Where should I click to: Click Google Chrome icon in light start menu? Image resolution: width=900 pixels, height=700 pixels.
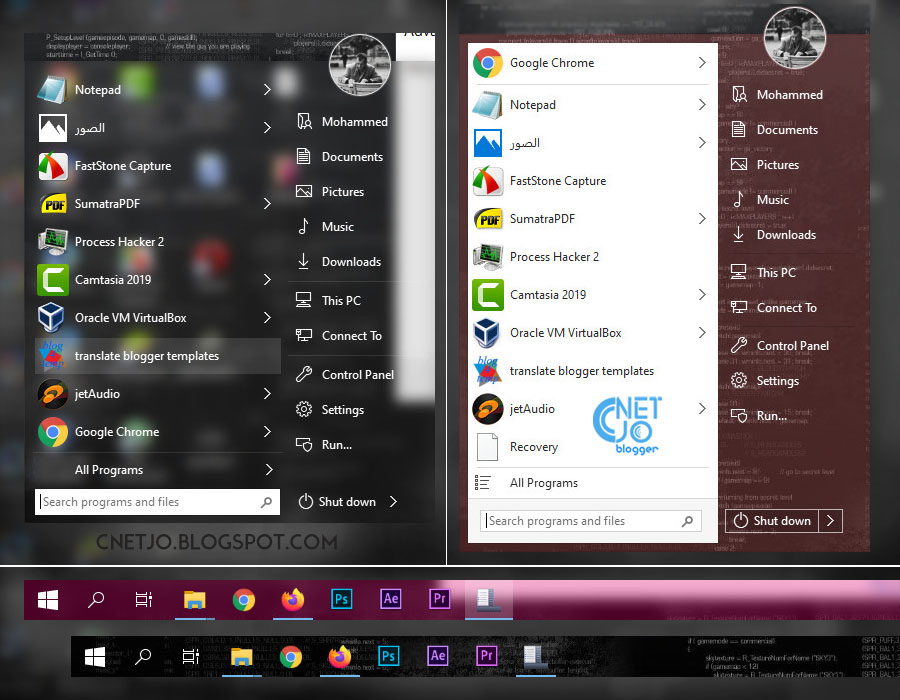[x=488, y=63]
